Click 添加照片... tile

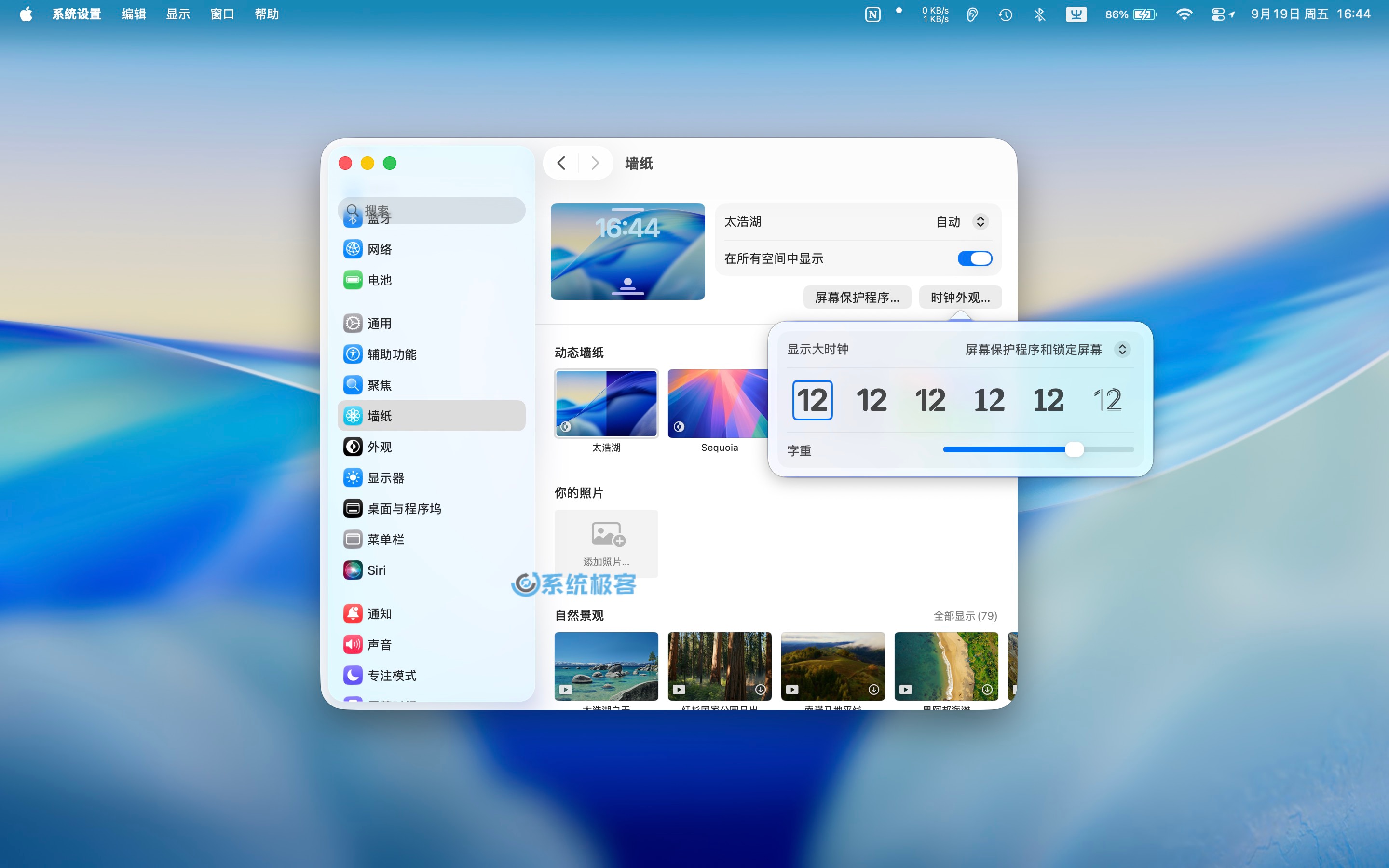coord(606,543)
